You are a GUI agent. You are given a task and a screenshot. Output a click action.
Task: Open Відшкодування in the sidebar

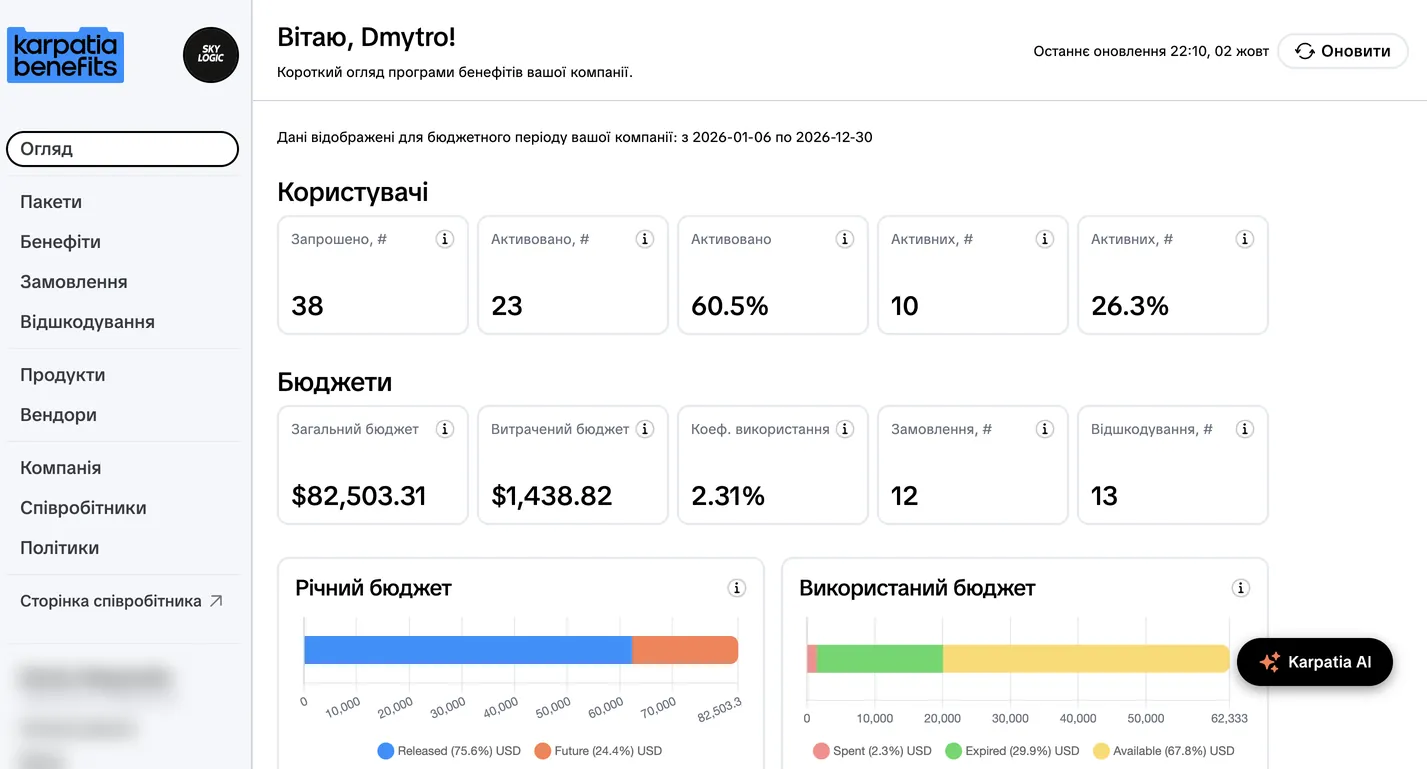click(x=87, y=322)
